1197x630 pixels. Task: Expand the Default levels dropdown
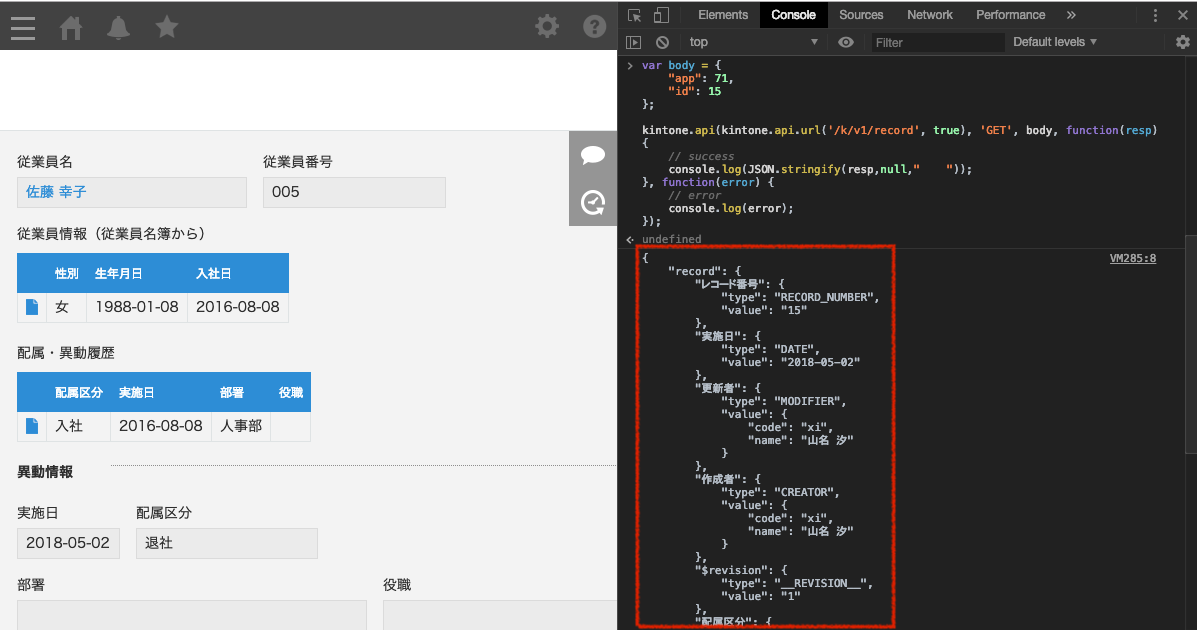click(1055, 42)
